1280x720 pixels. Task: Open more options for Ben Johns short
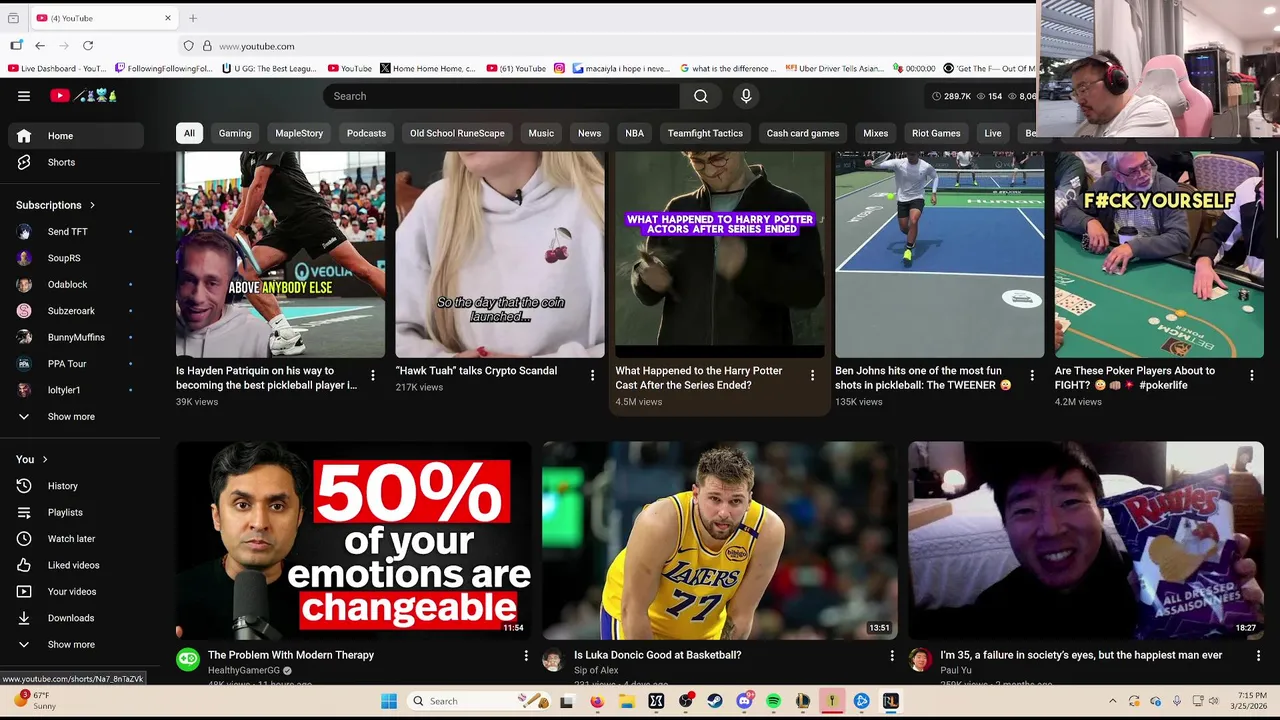click(1032, 376)
